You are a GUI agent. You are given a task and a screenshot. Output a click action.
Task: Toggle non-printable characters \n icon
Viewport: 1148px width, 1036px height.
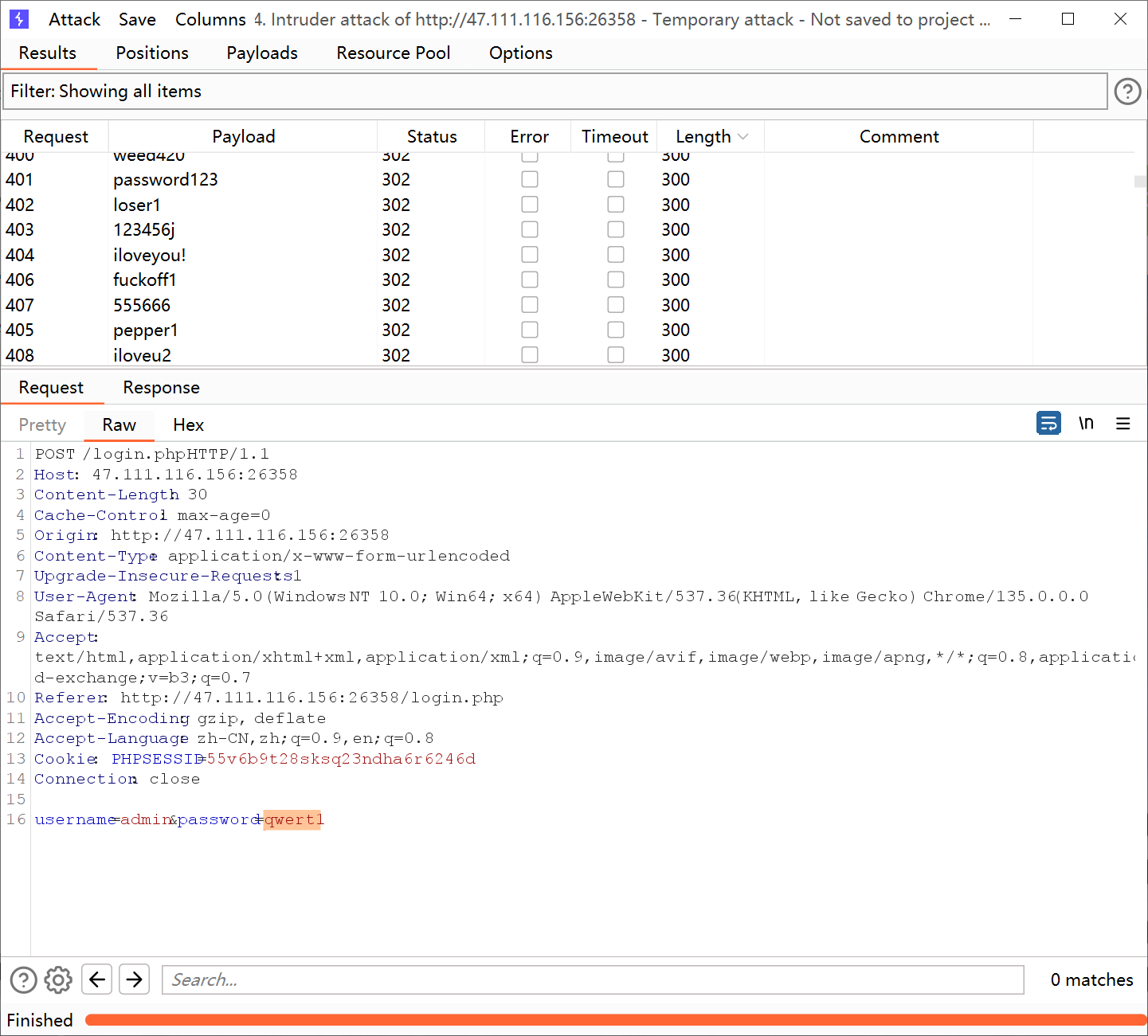(x=1086, y=423)
